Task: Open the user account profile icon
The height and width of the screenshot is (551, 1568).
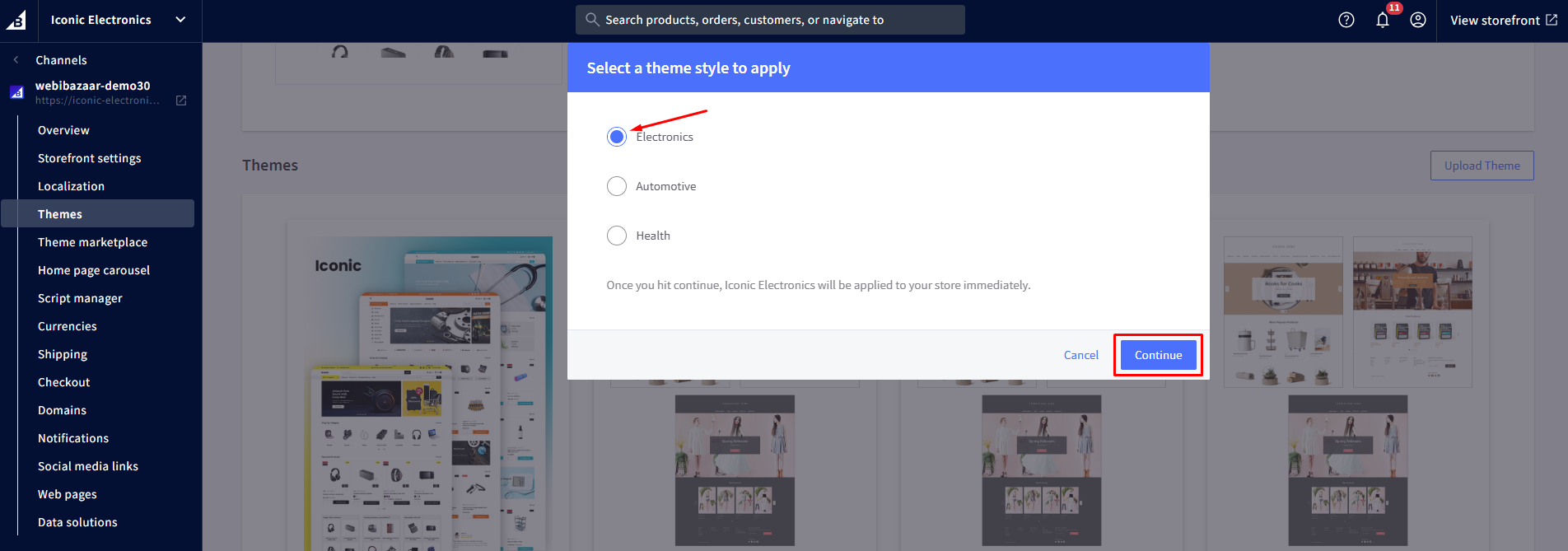Action: [1417, 20]
